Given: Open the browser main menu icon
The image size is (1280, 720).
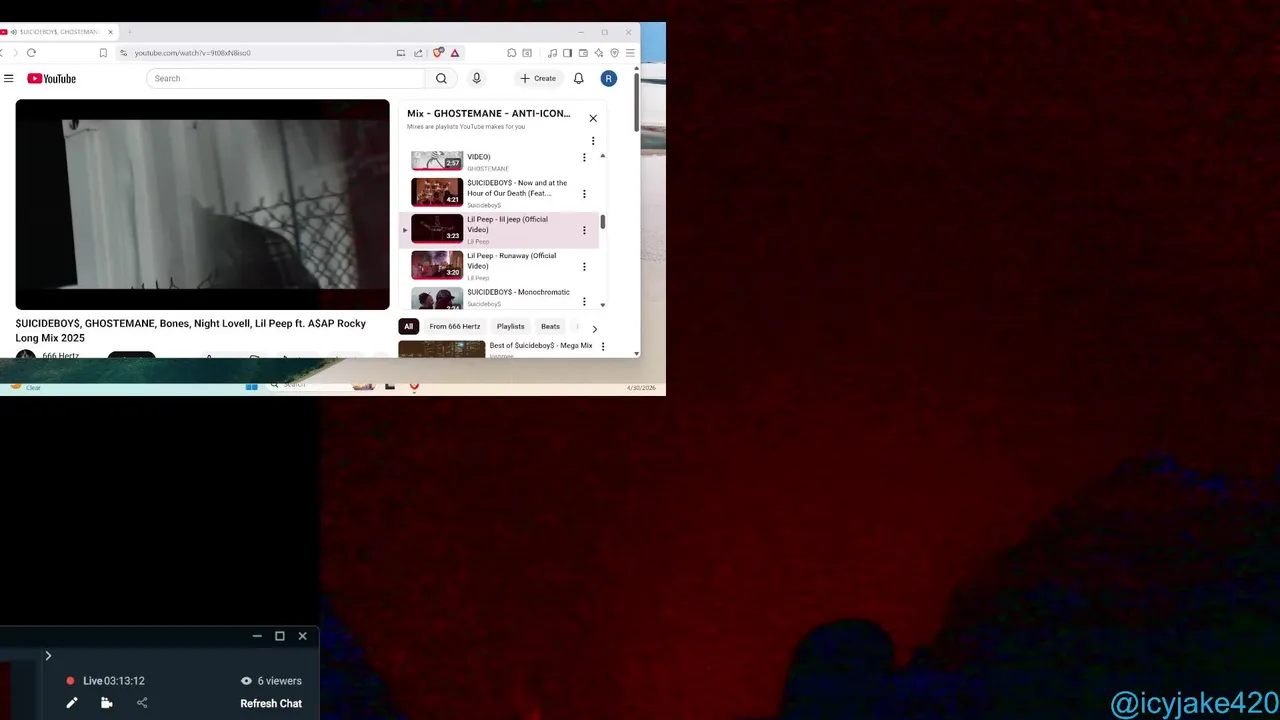Looking at the screenshot, I should (x=630, y=52).
